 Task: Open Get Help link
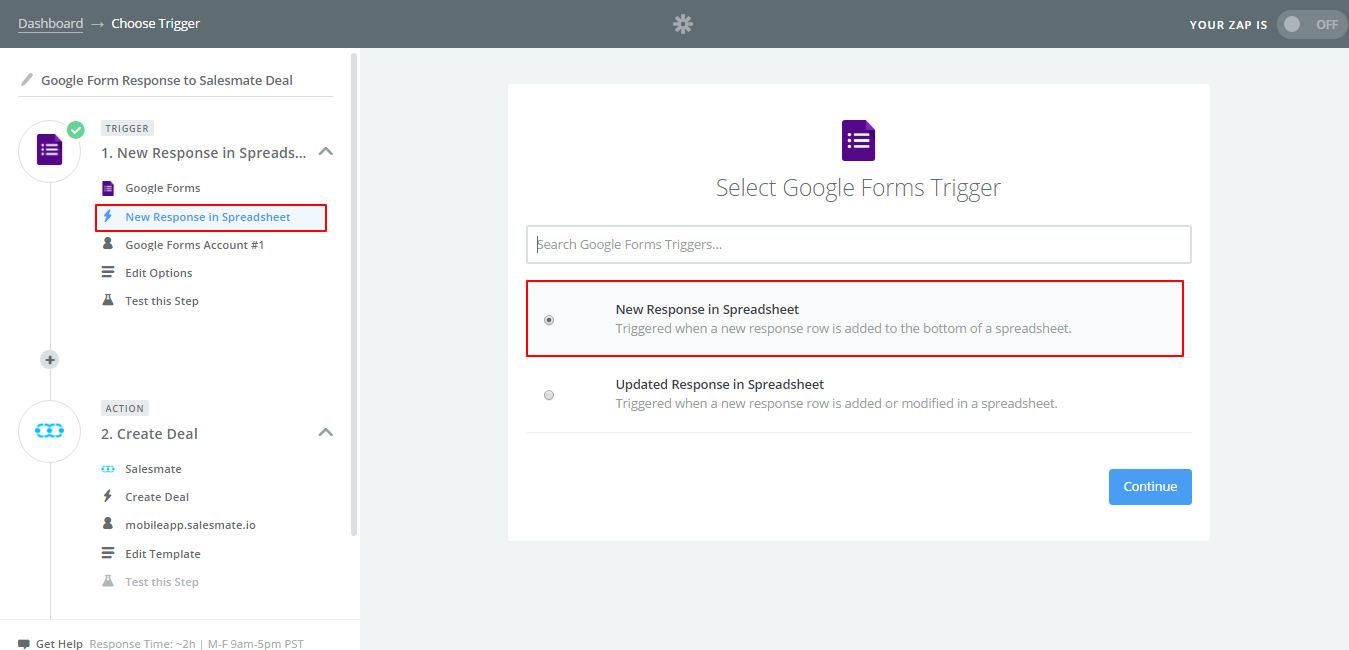click(59, 644)
